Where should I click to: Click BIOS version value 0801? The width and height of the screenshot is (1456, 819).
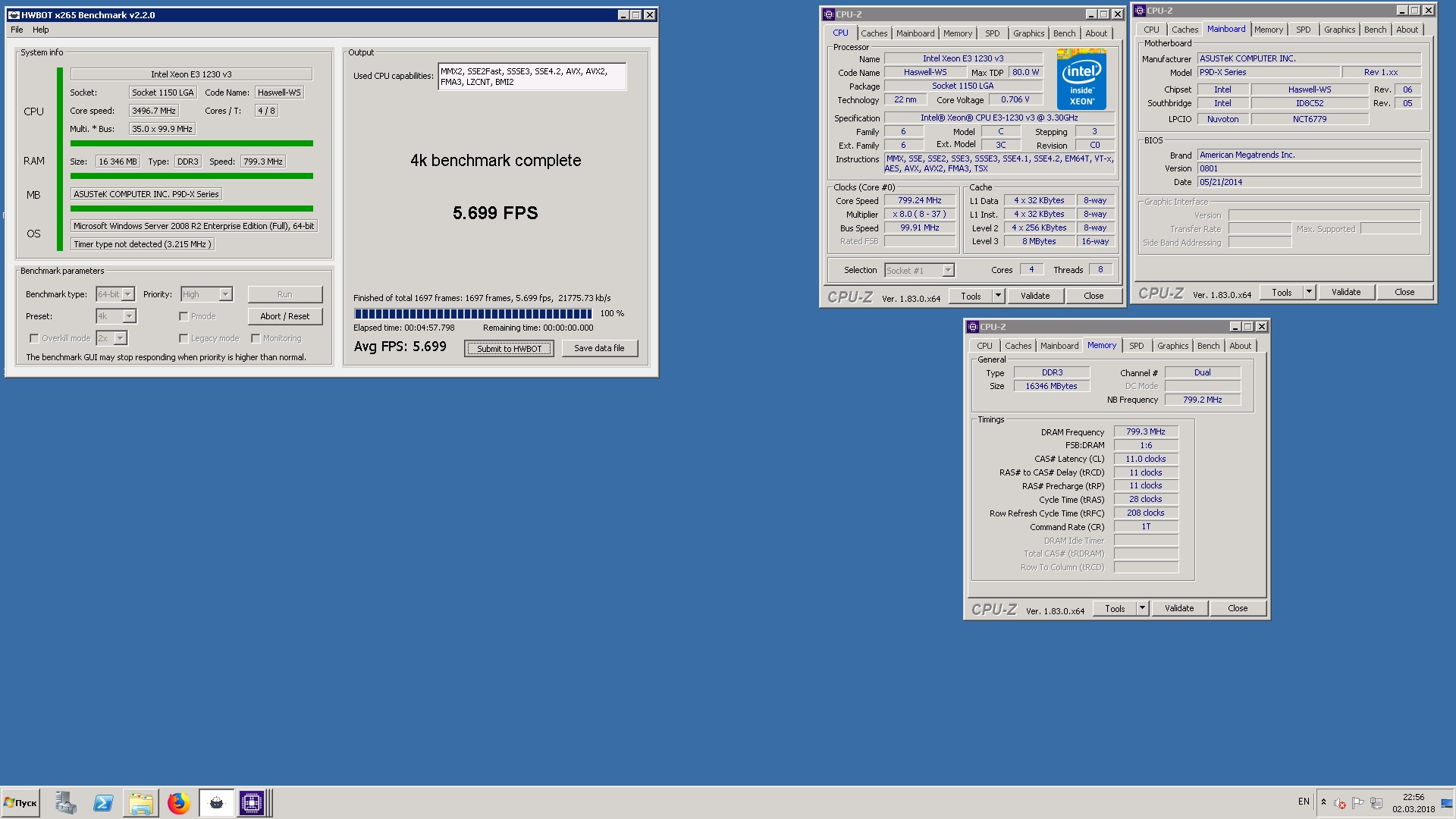click(1309, 168)
